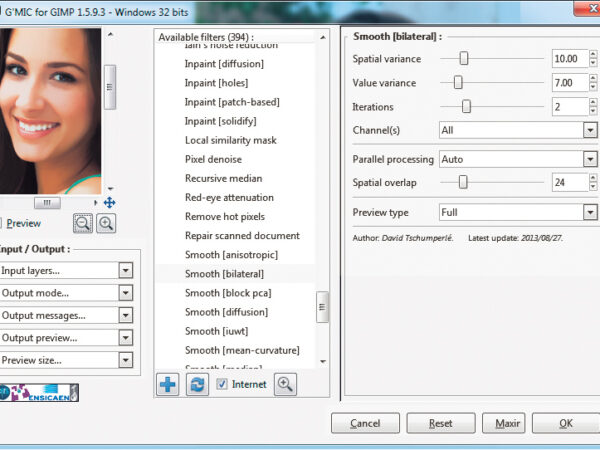Click the magnifier icon beside the Internet checkbox
This screenshot has height=450, width=600.
(286, 384)
